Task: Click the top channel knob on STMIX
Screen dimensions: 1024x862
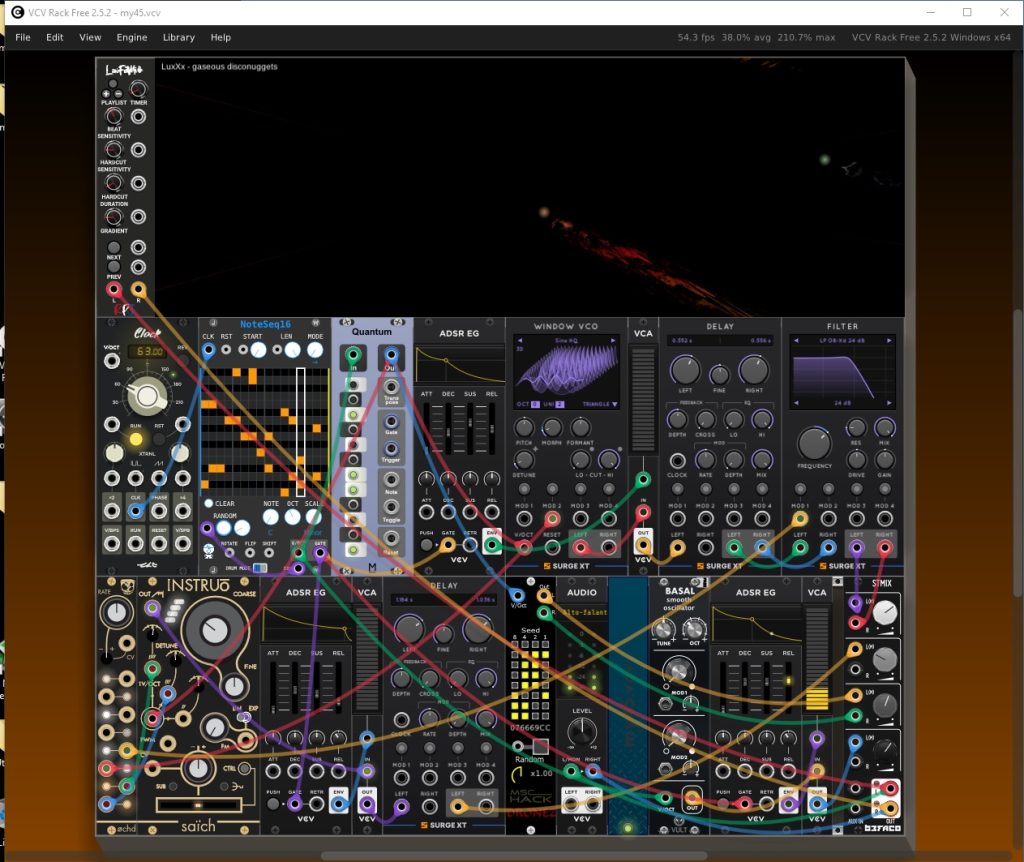Action: (885, 613)
